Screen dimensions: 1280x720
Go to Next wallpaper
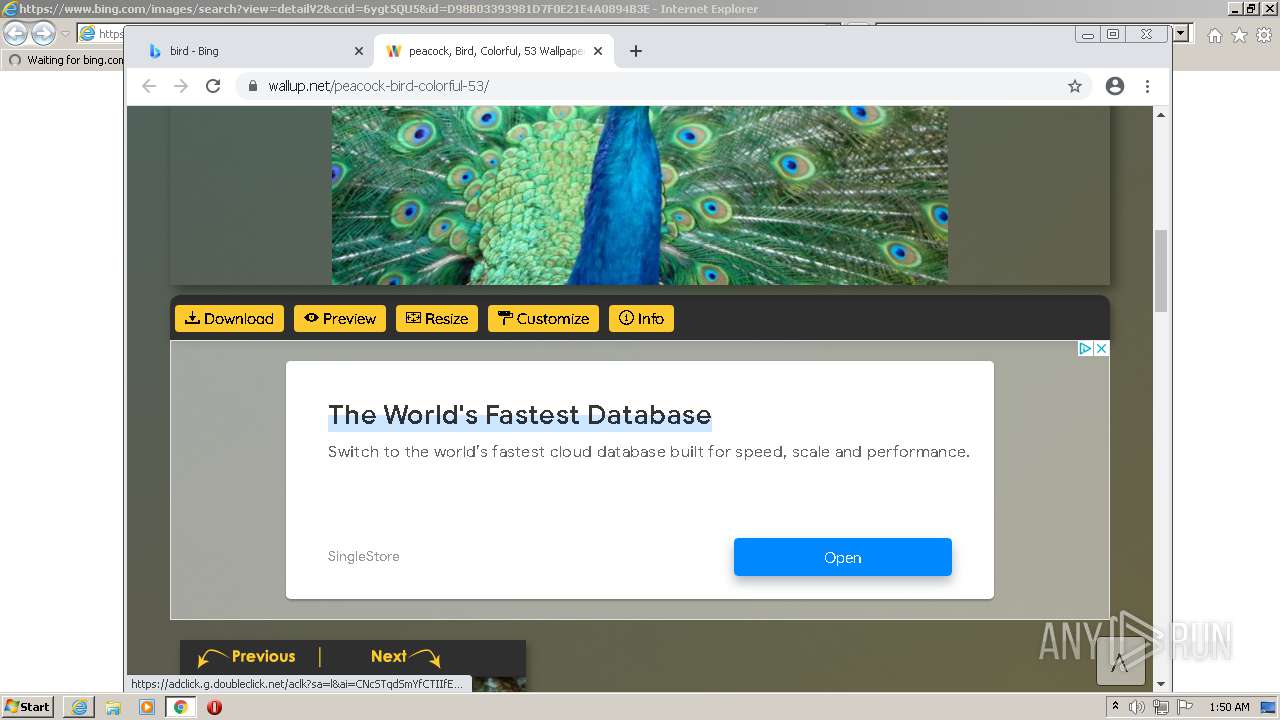(x=405, y=657)
